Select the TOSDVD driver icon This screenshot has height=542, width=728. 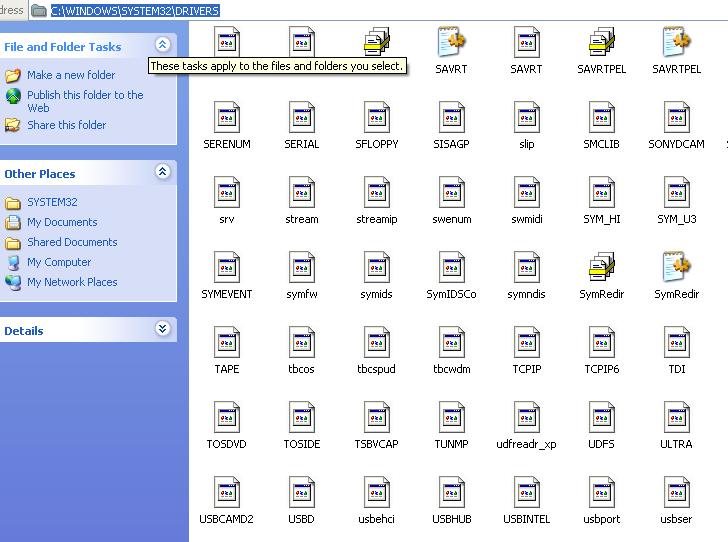(227, 418)
